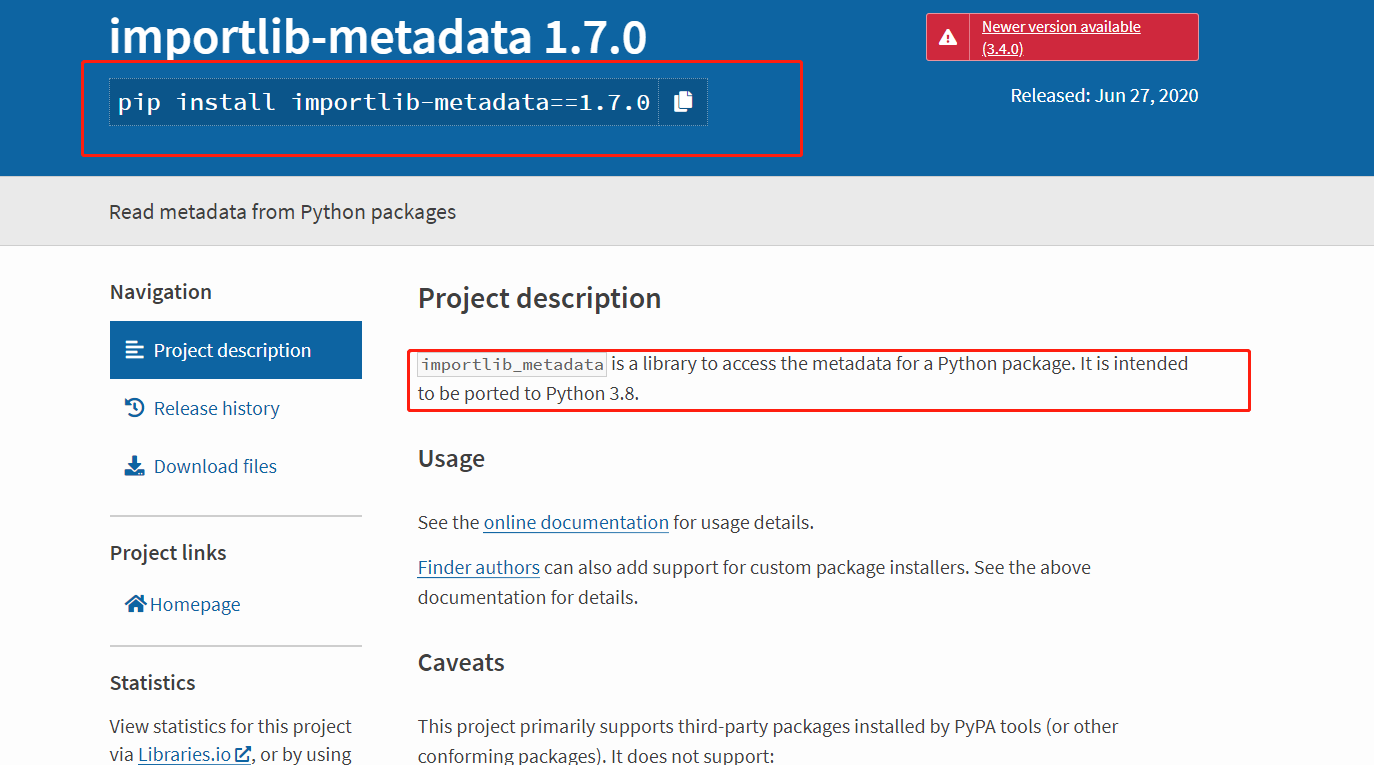1374x765 pixels.
Task: Open the Finder authors link
Action: point(478,567)
